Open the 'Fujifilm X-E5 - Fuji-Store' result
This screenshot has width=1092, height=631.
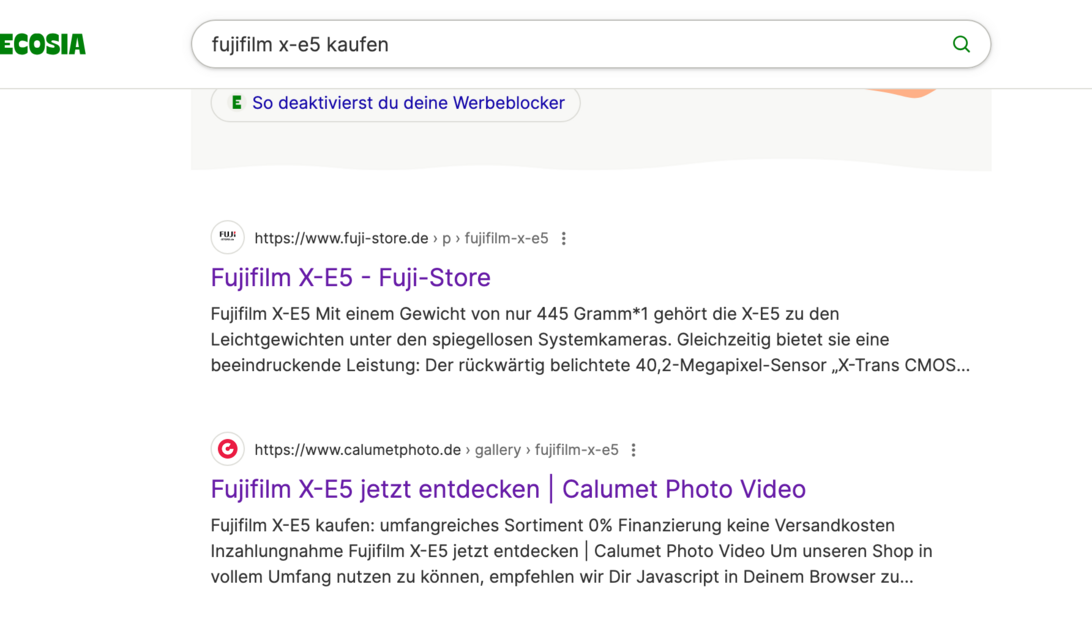click(x=350, y=277)
